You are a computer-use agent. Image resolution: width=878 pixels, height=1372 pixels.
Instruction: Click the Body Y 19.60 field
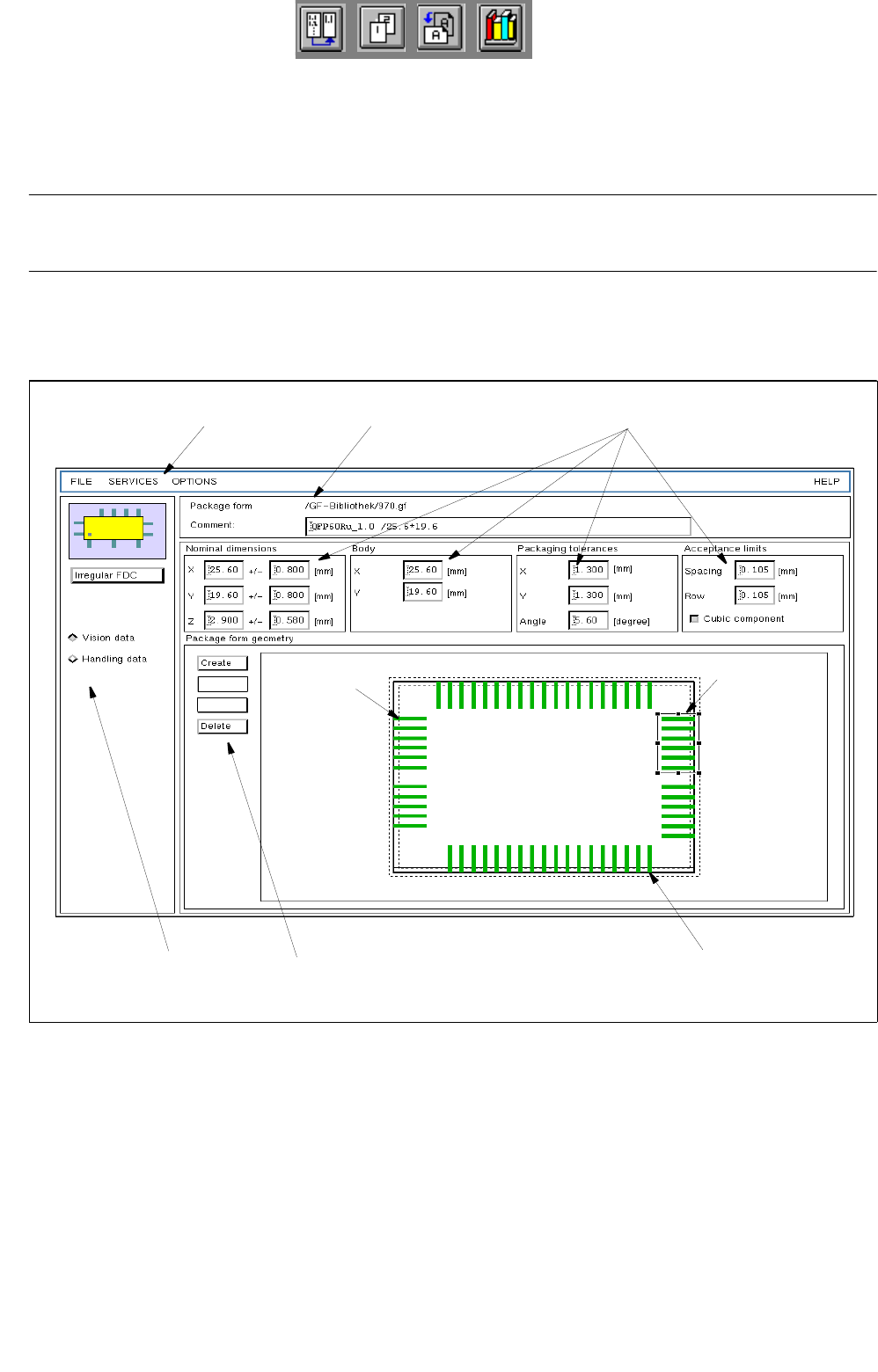(x=422, y=592)
